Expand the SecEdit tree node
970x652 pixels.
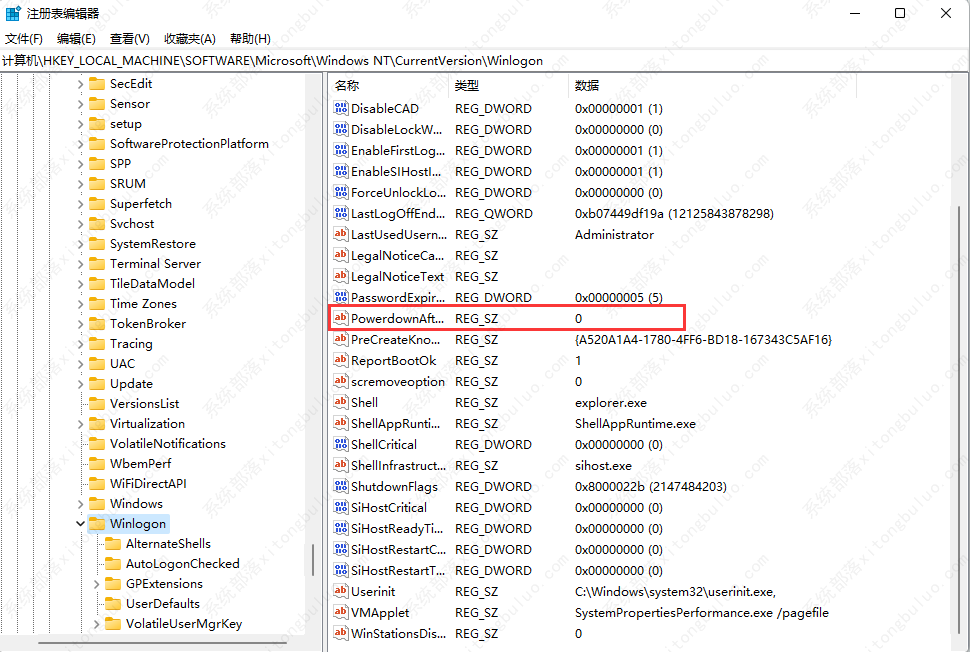[81, 83]
